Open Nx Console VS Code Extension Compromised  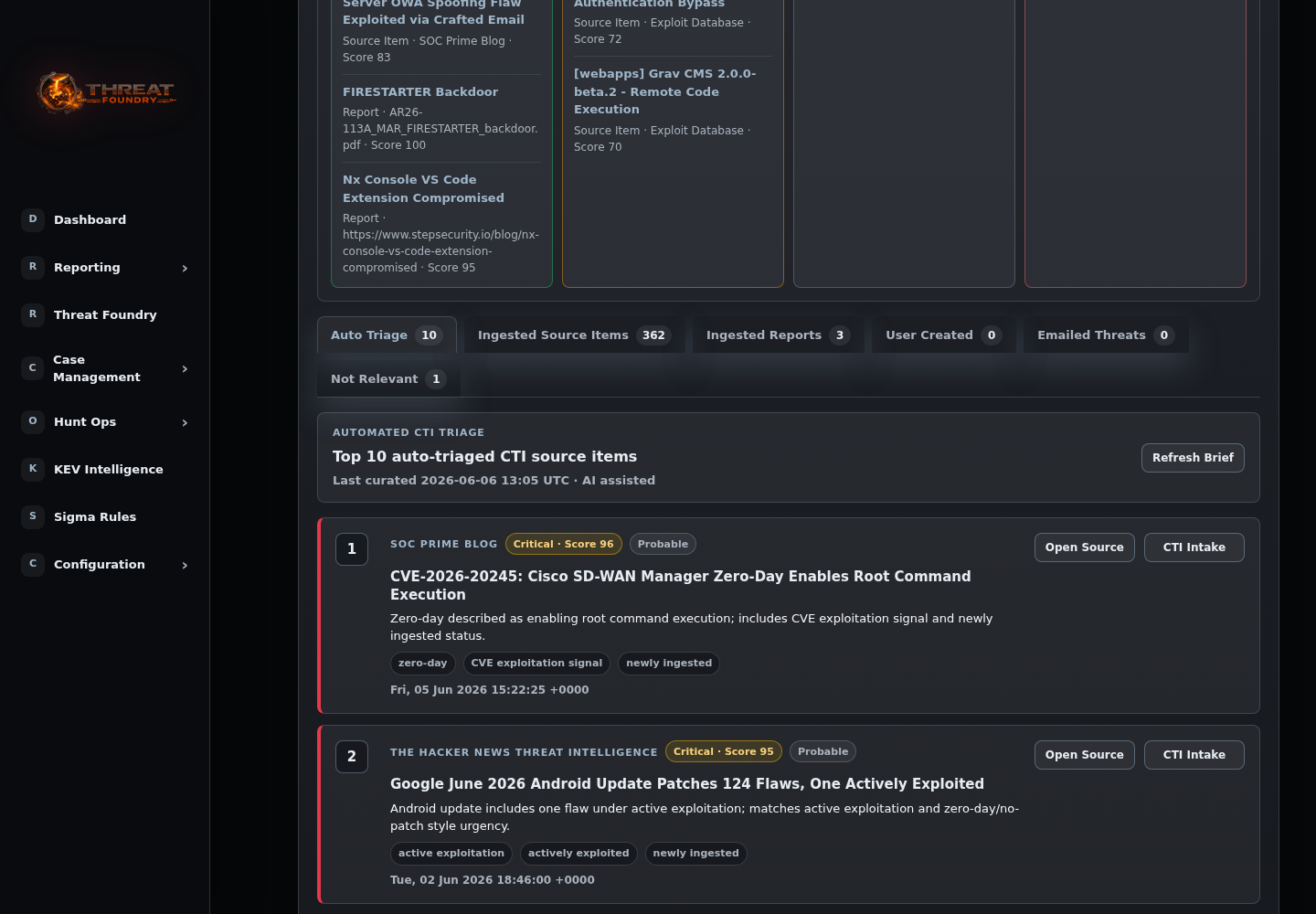point(423,188)
